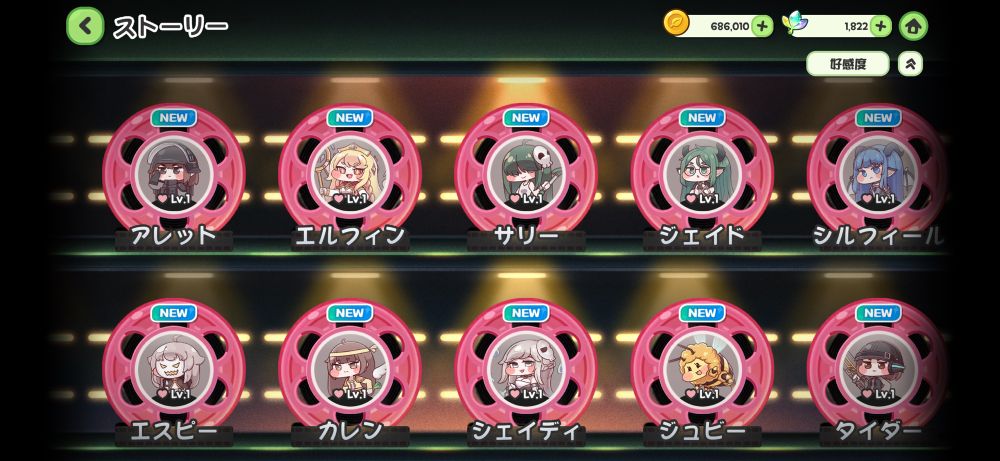1000x461 pixels.
Task: Tap the gold coin currency icon
Action: 676,23
